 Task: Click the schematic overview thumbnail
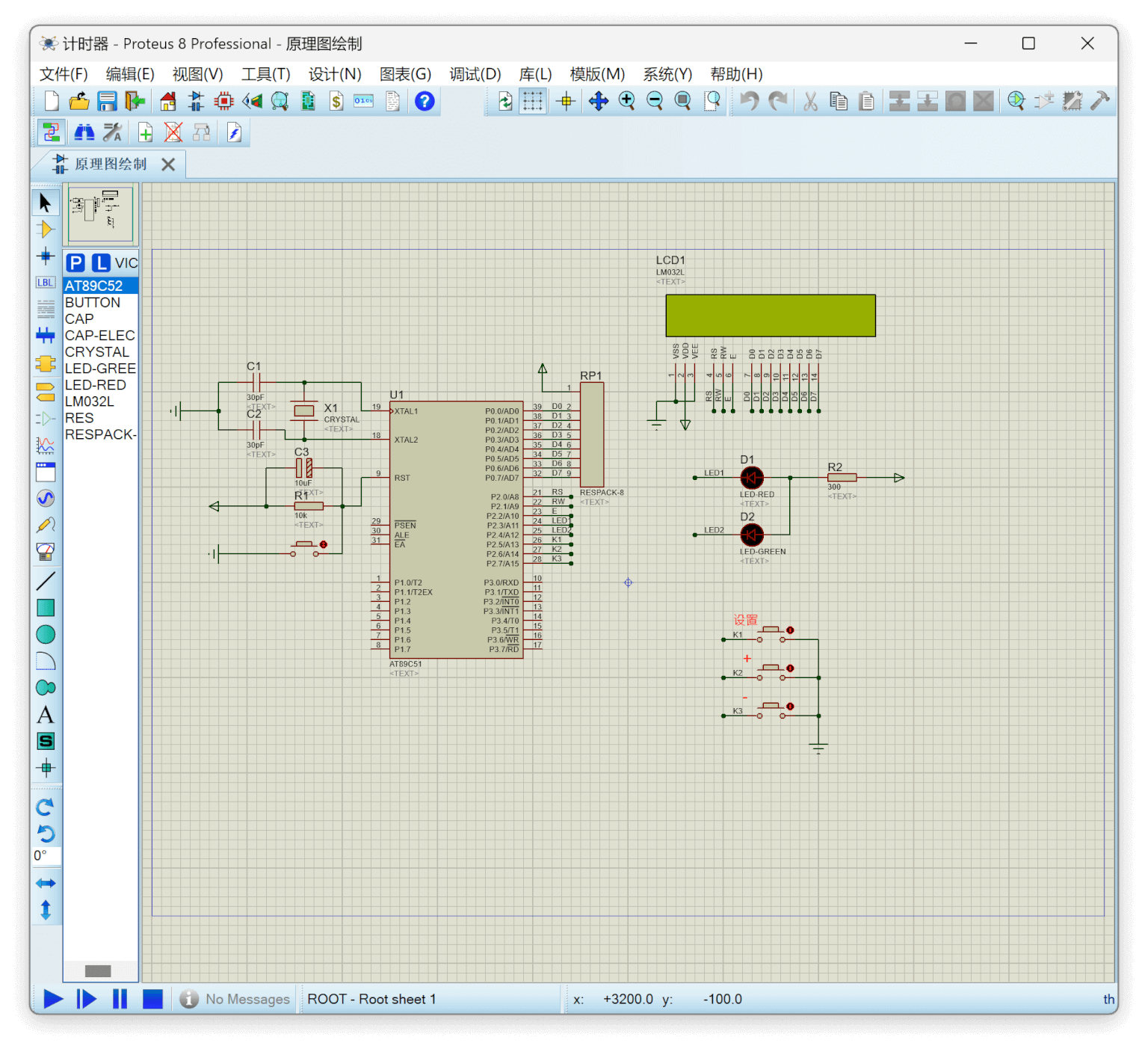pos(101,214)
